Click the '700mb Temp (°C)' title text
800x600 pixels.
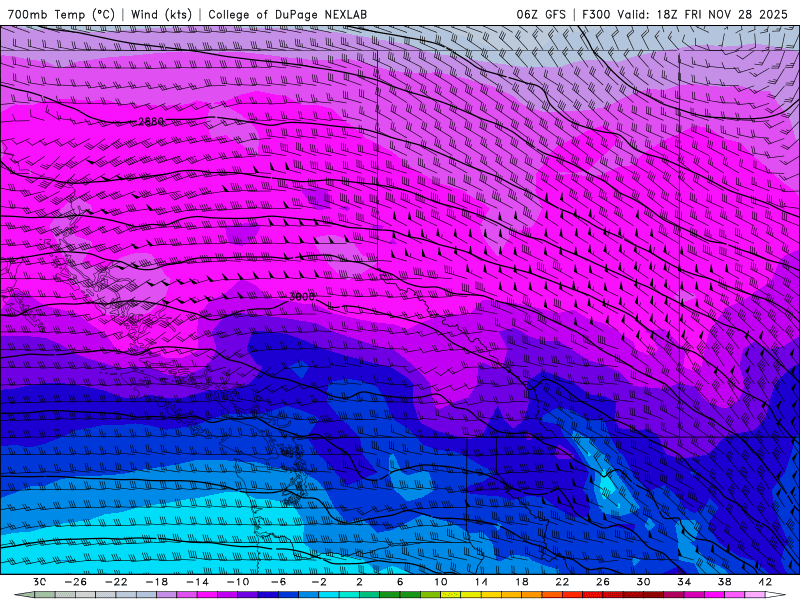coord(61,15)
